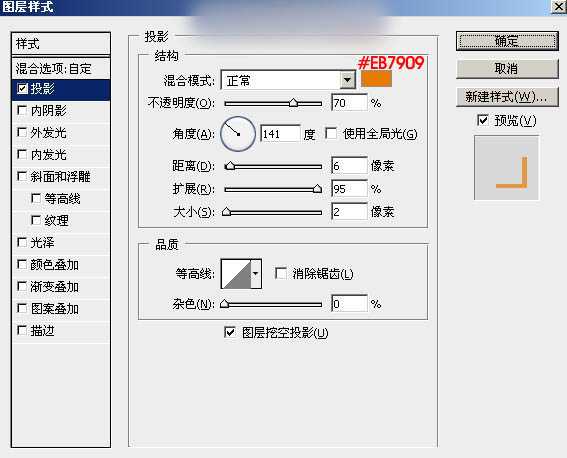Click the spread field showing 95
Viewport: 567px width, 458px height.
[x=349, y=189]
